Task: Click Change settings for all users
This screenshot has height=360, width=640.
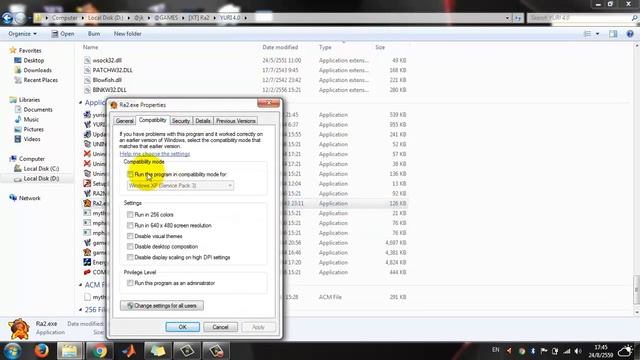Action: click(162, 305)
